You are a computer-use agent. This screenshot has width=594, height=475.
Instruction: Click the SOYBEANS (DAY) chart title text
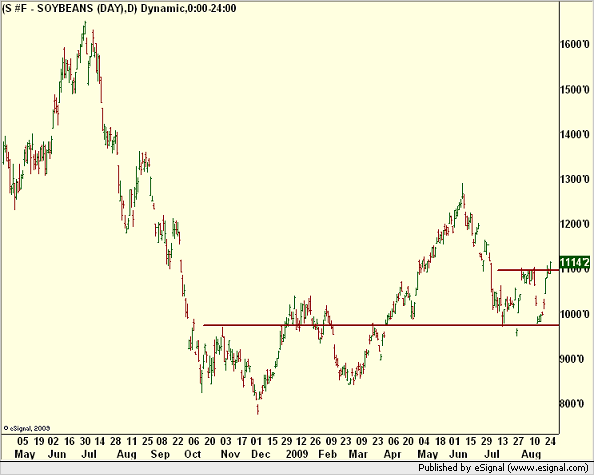(x=119, y=8)
